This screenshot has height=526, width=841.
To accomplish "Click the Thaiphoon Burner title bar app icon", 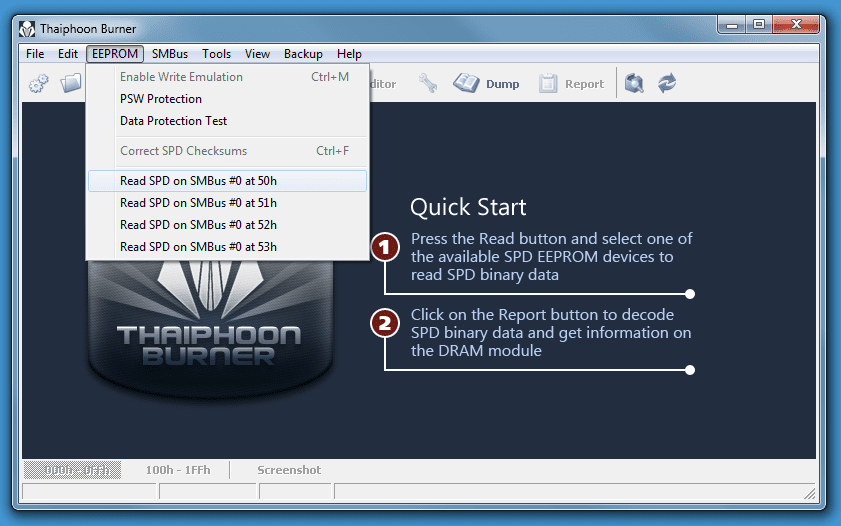I will click(x=27, y=28).
